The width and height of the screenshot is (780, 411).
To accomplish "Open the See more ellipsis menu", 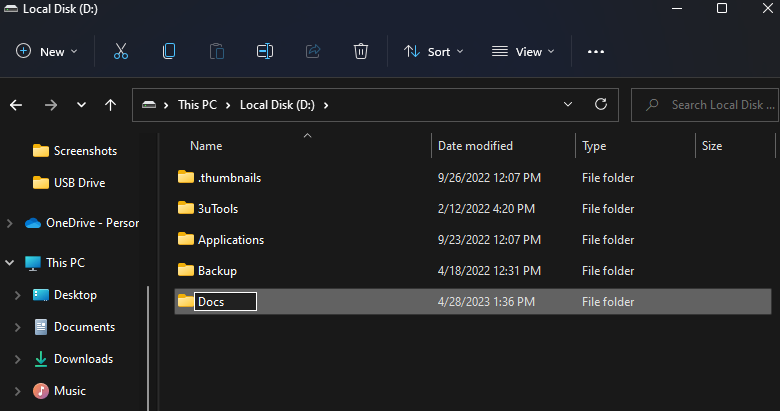I will (x=596, y=51).
